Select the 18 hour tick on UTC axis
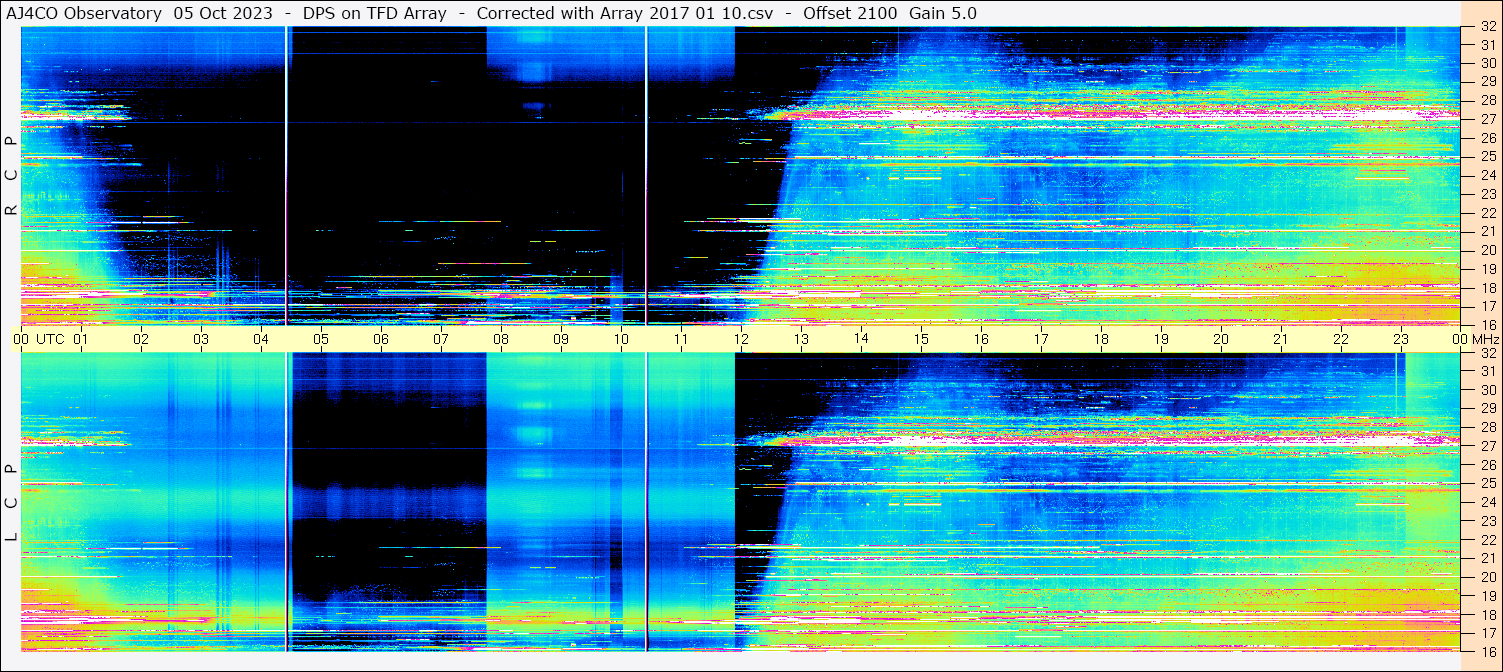The height and width of the screenshot is (672, 1503). tap(1101, 339)
